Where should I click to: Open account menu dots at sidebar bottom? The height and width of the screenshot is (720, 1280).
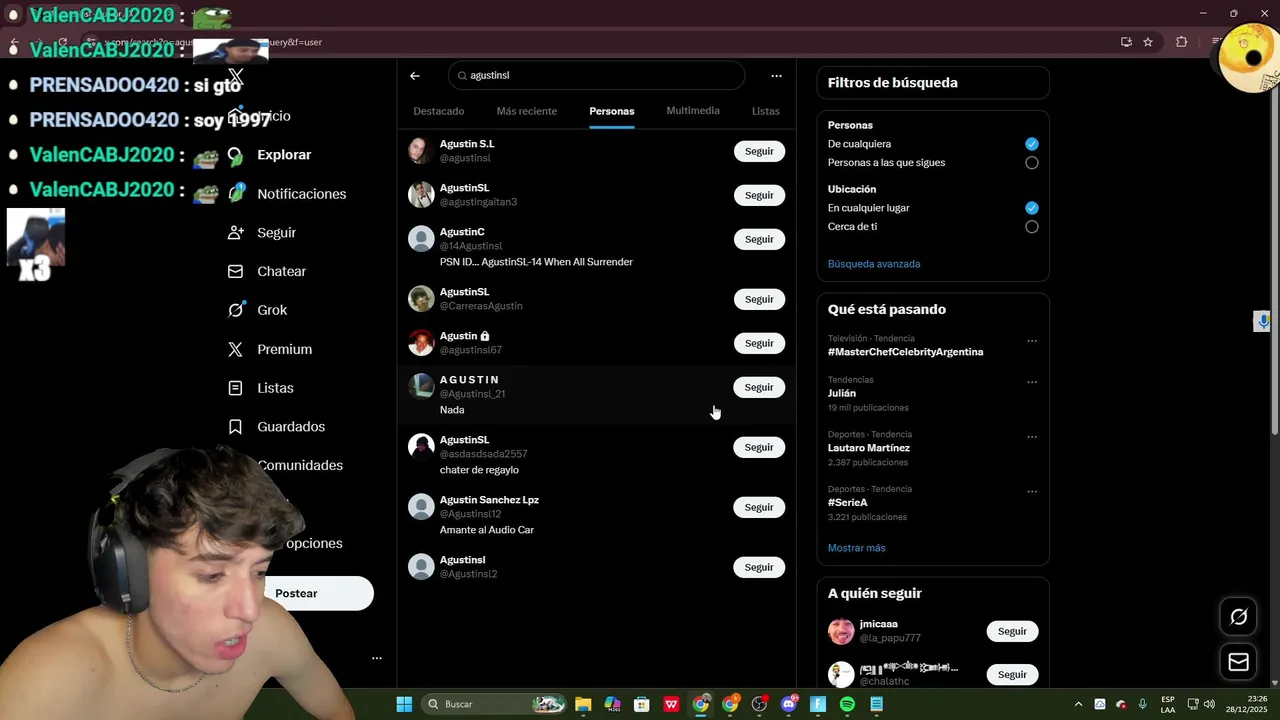click(x=377, y=658)
